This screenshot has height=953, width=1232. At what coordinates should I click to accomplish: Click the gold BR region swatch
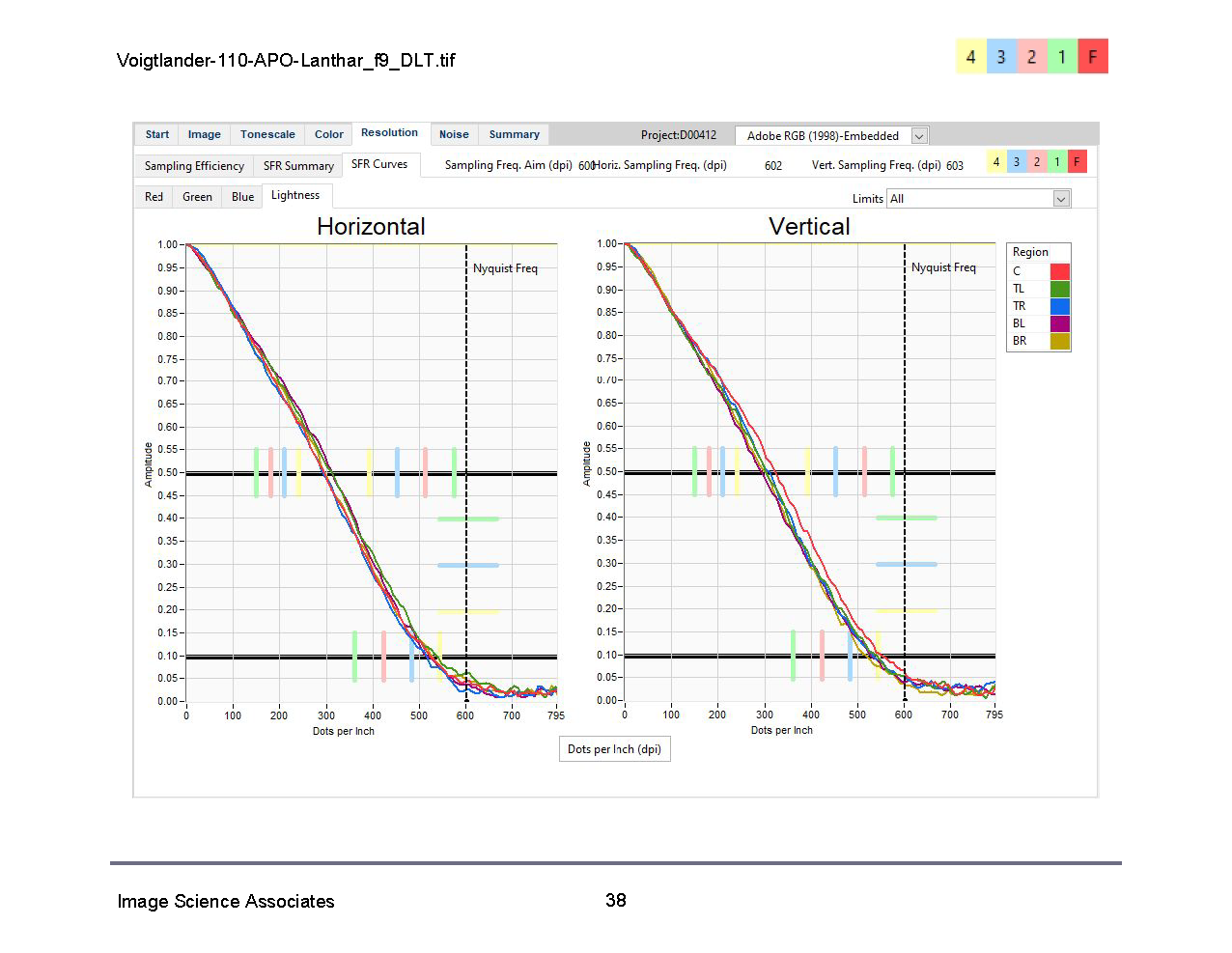(1059, 341)
